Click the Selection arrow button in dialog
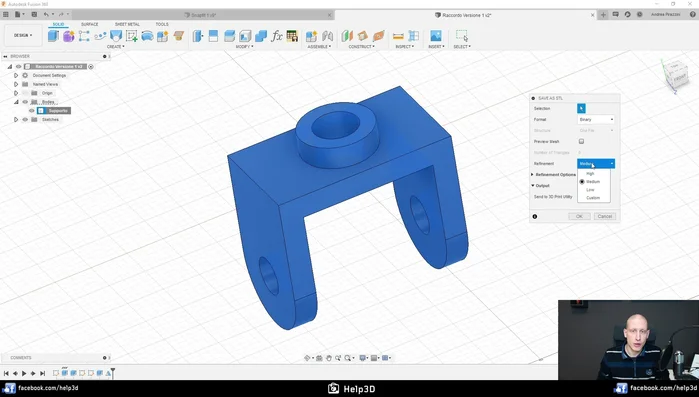This screenshot has height=397, width=699. (x=581, y=108)
